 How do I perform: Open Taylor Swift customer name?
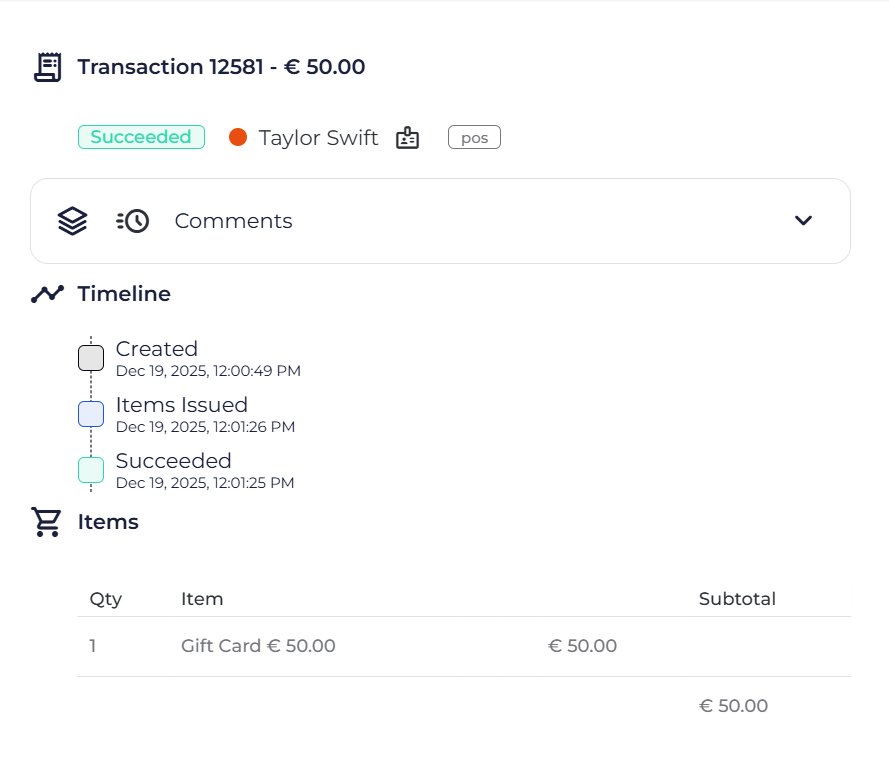click(318, 138)
